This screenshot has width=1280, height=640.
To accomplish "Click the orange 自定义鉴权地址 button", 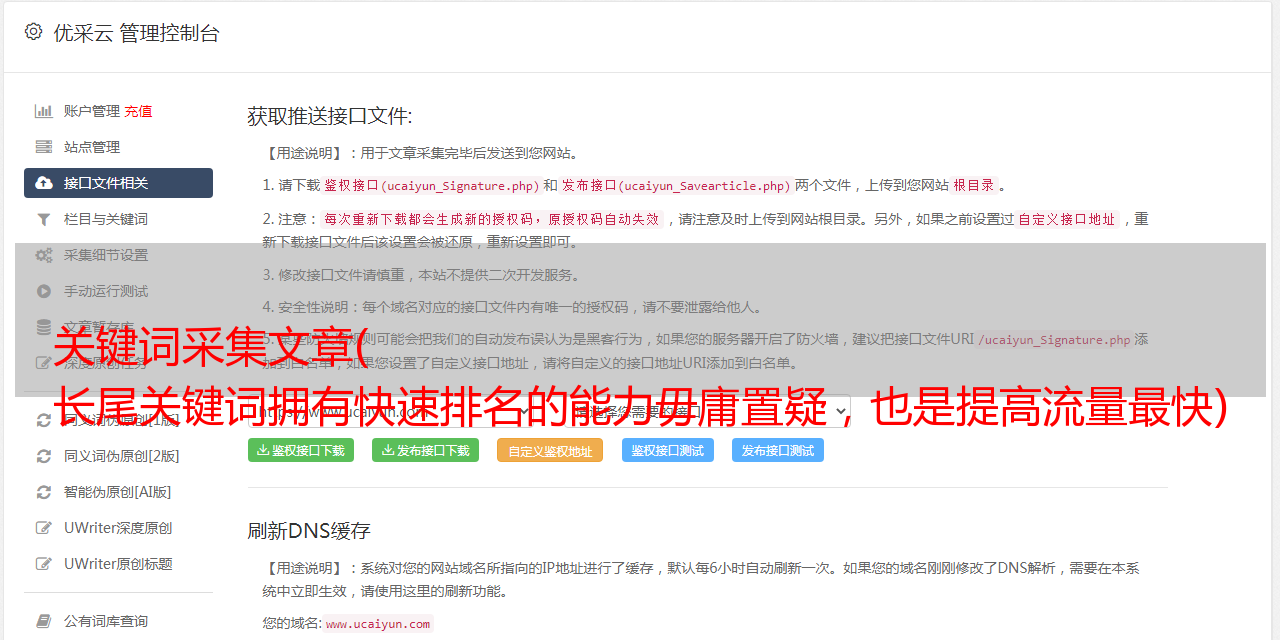I will click(x=550, y=451).
